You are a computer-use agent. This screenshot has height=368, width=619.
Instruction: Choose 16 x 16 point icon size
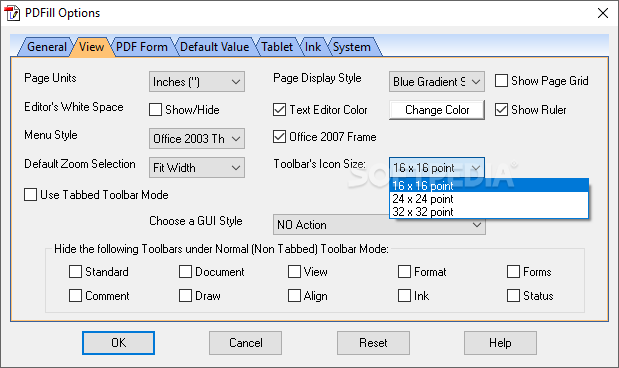tap(489, 186)
